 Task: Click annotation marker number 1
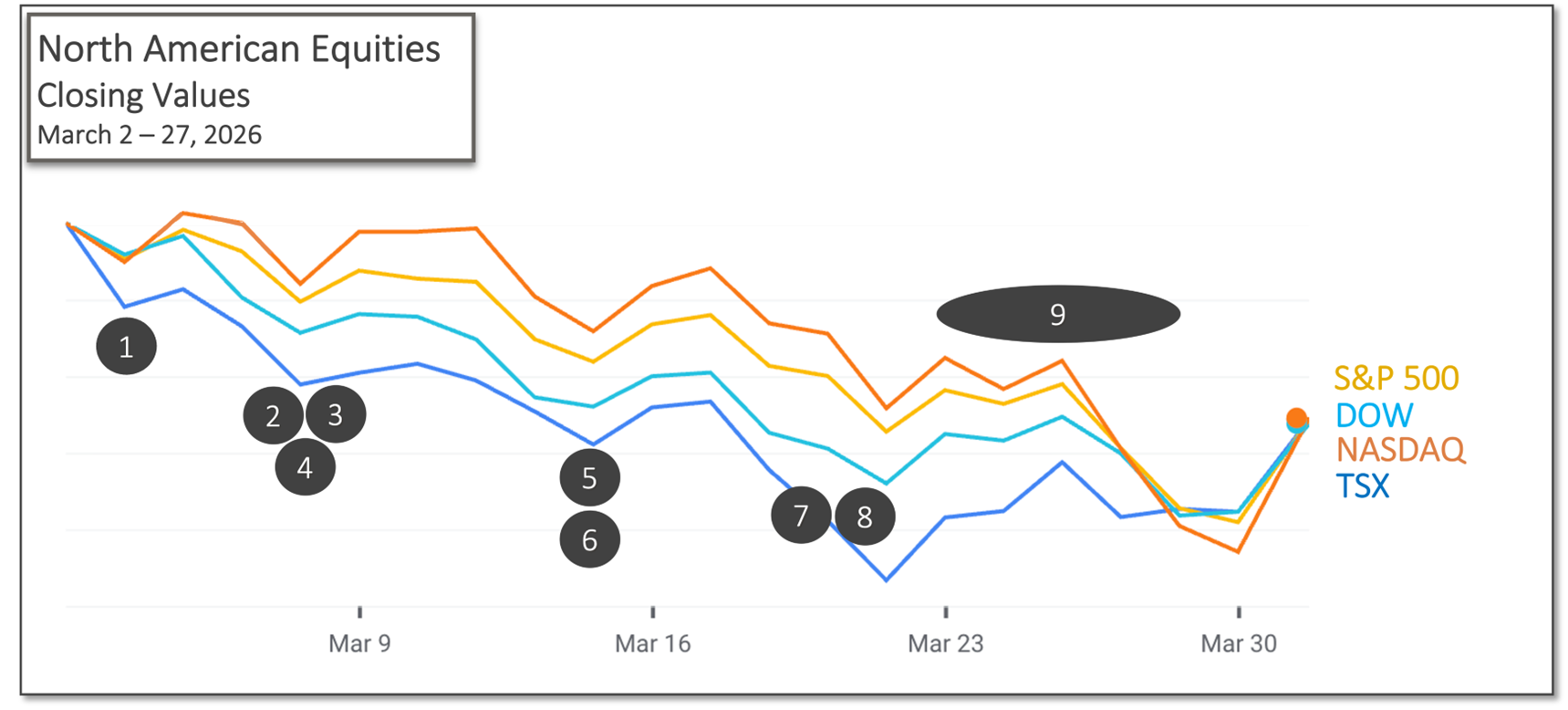point(126,347)
